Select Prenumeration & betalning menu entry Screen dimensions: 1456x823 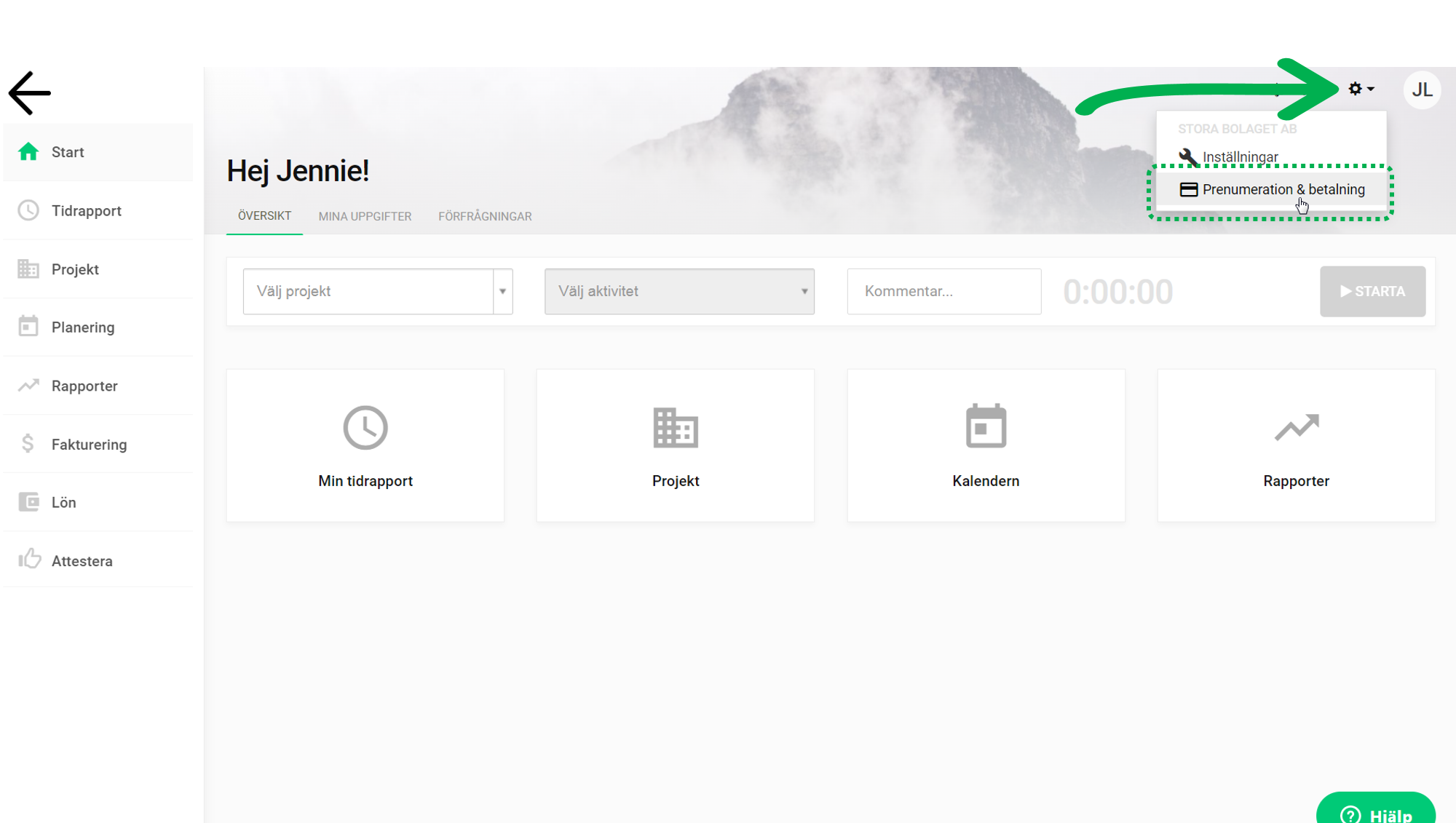[1271, 190]
